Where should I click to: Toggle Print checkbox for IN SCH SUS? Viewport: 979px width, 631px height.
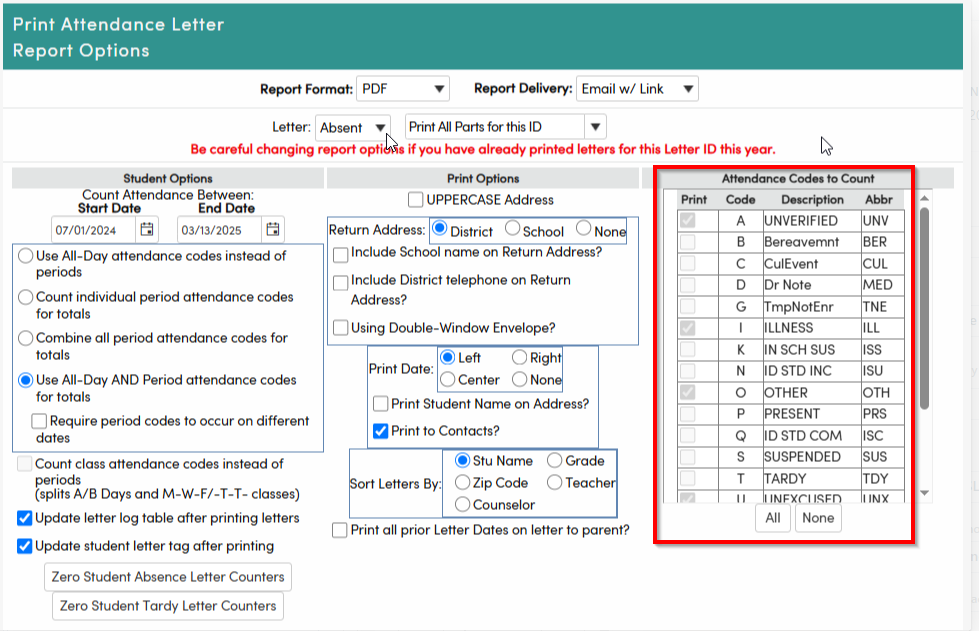point(687,350)
